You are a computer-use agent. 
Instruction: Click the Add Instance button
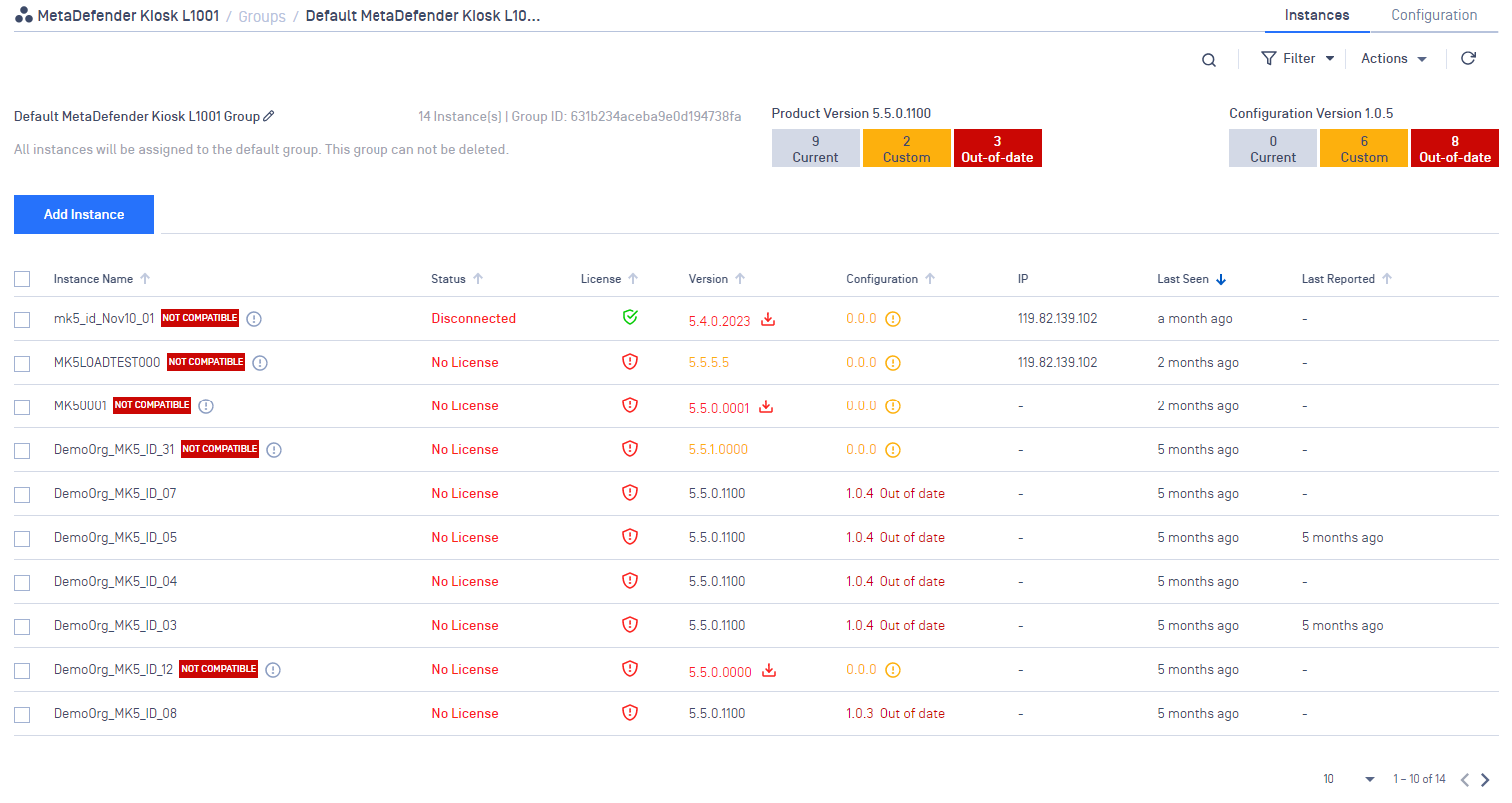click(x=84, y=214)
